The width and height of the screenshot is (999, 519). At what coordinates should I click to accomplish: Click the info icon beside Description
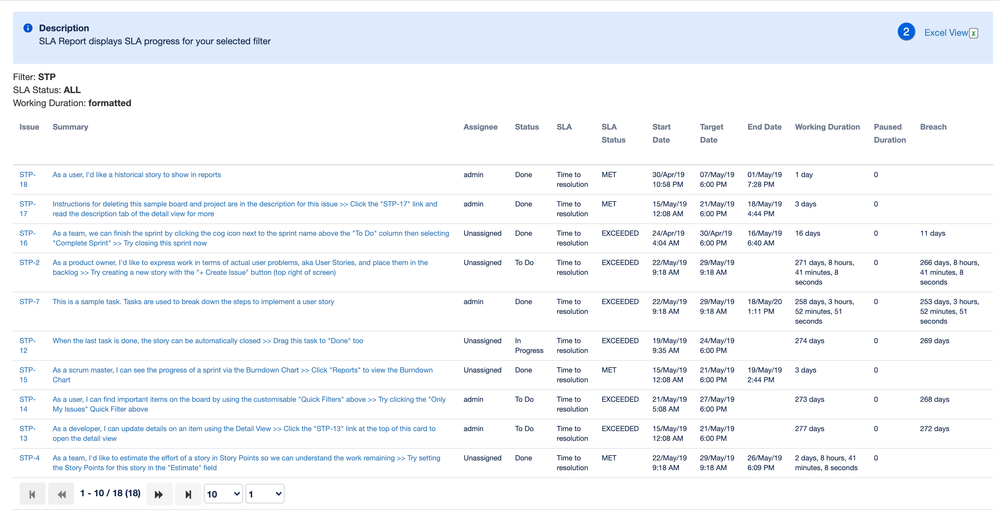tap(28, 28)
